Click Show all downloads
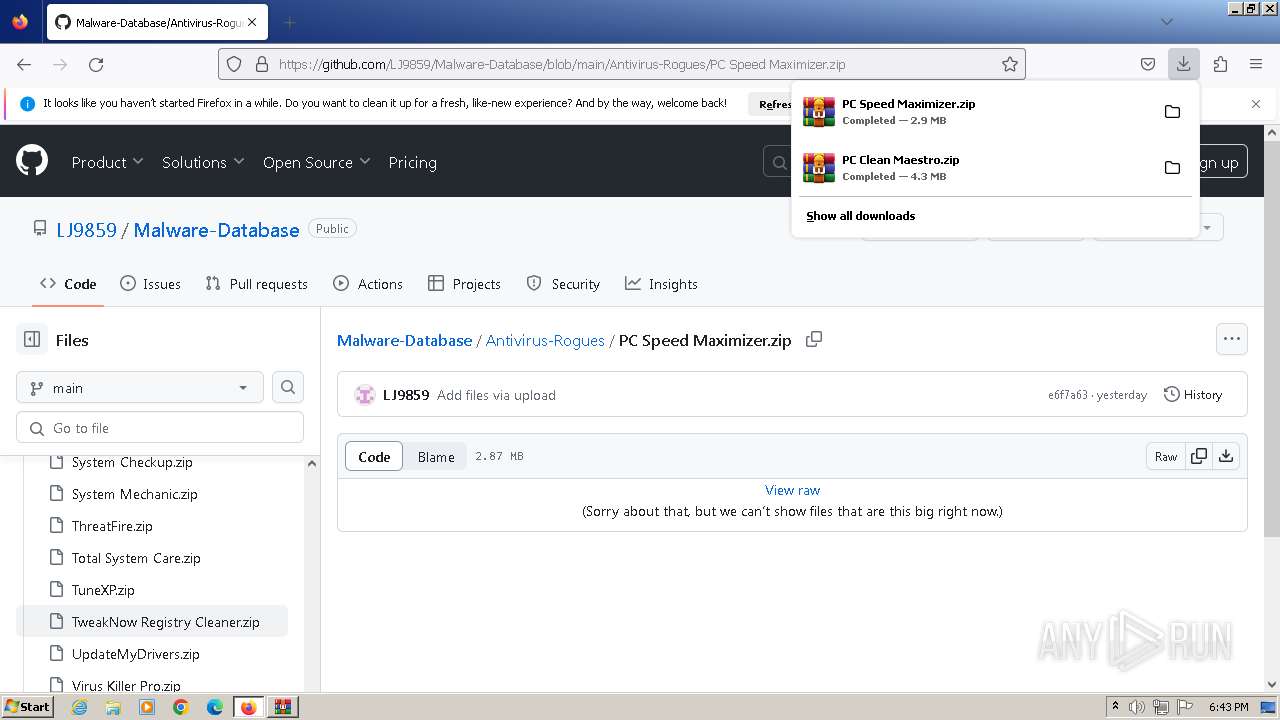The image size is (1280, 720). (860, 216)
